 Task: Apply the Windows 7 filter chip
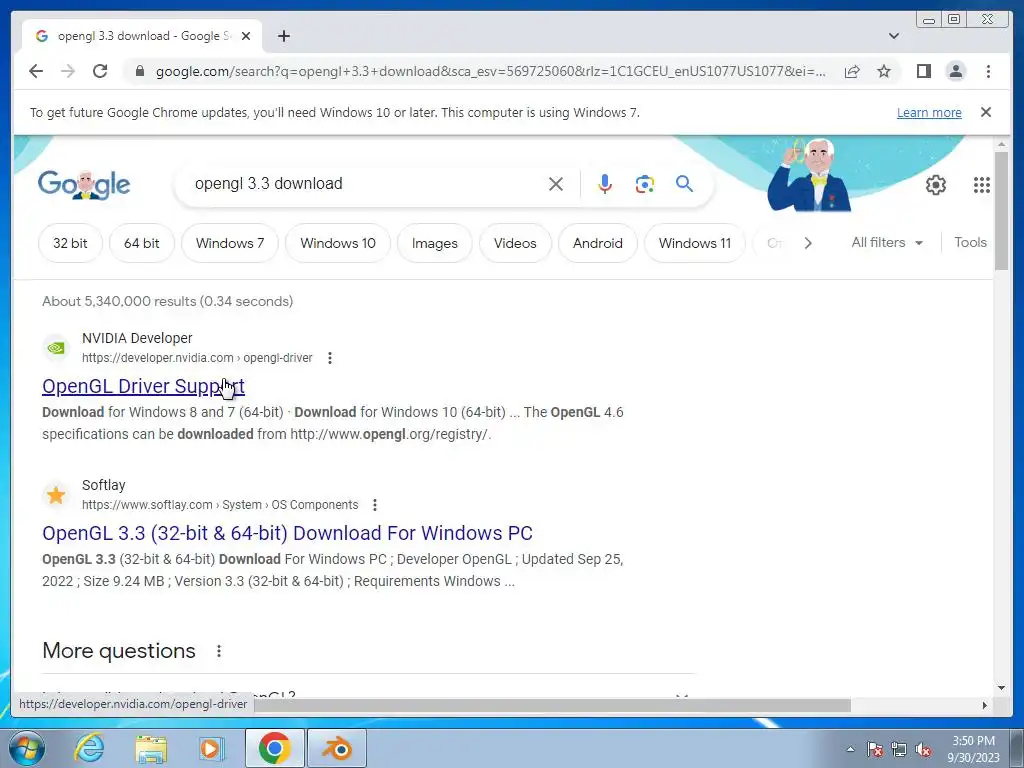pos(230,243)
